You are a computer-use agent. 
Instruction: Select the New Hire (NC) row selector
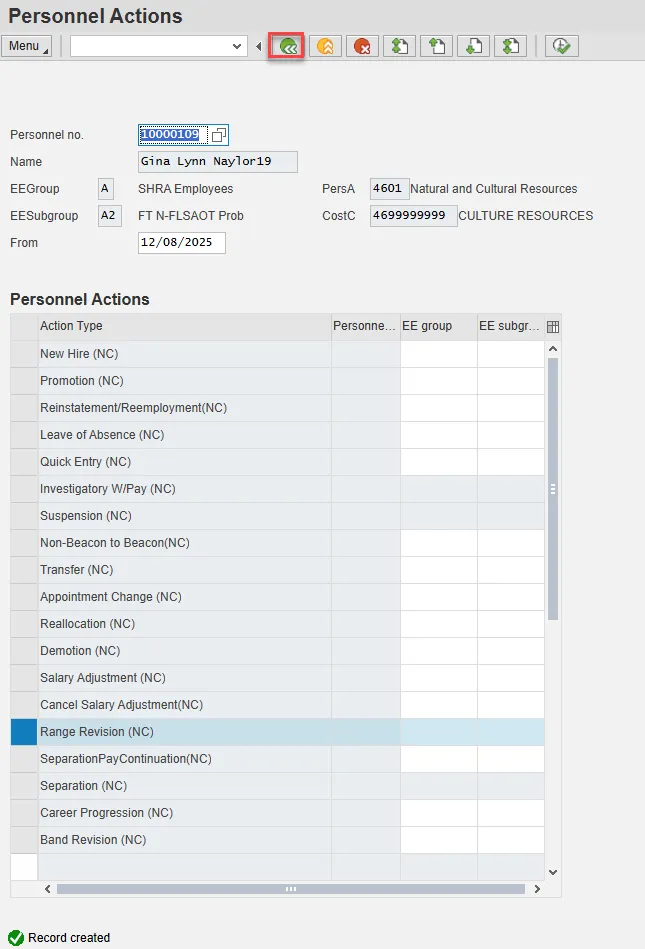click(24, 354)
